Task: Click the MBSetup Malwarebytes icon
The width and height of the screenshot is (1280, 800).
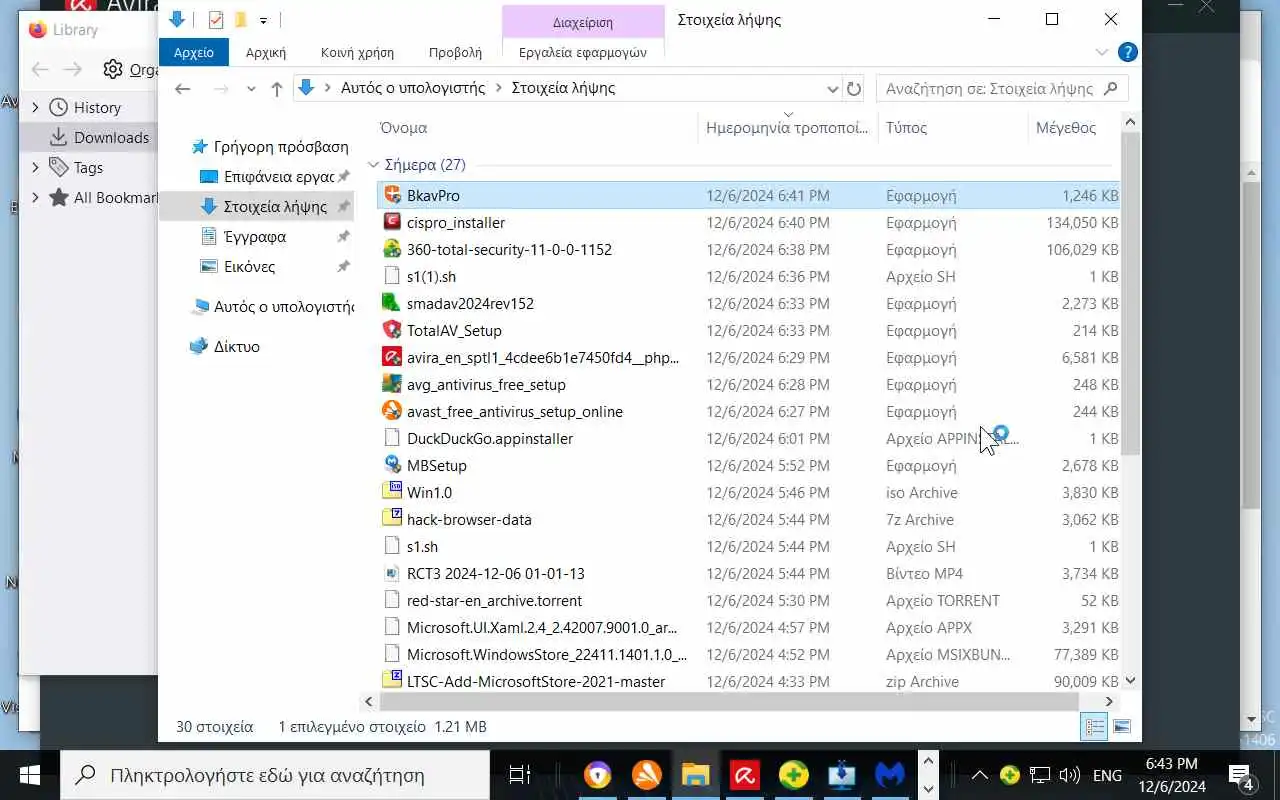Action: click(392, 465)
